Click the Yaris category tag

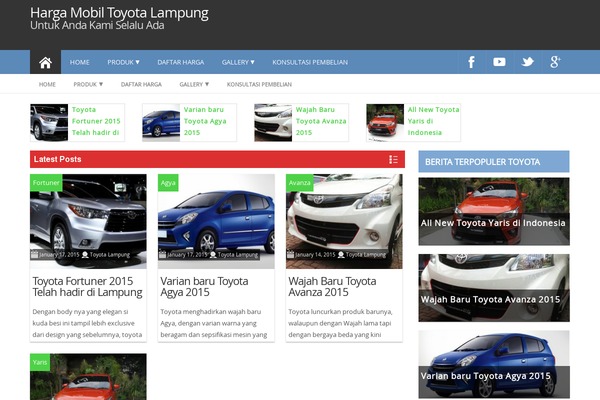[40, 362]
